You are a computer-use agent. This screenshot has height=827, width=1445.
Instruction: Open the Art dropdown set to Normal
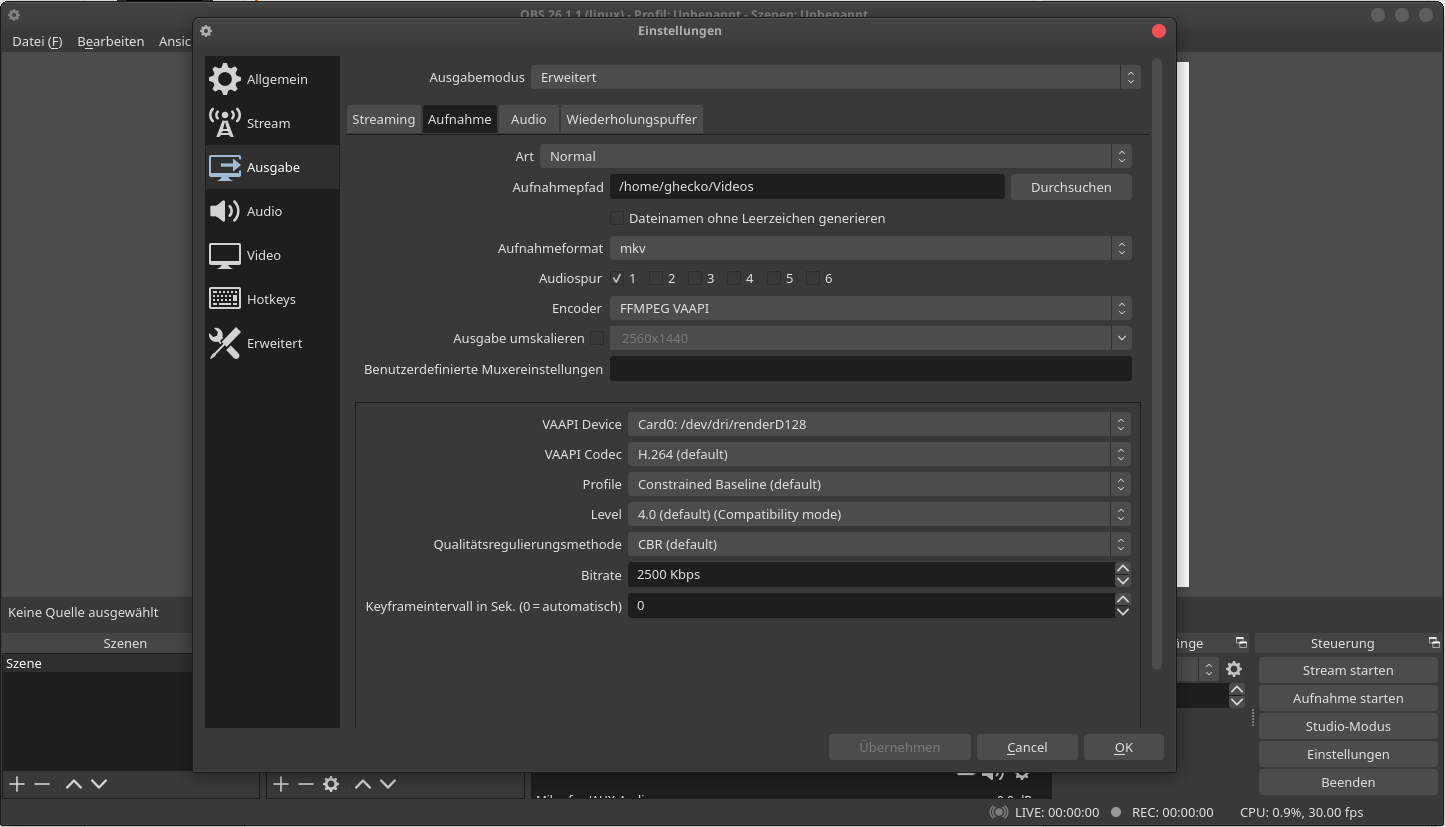[x=836, y=156]
